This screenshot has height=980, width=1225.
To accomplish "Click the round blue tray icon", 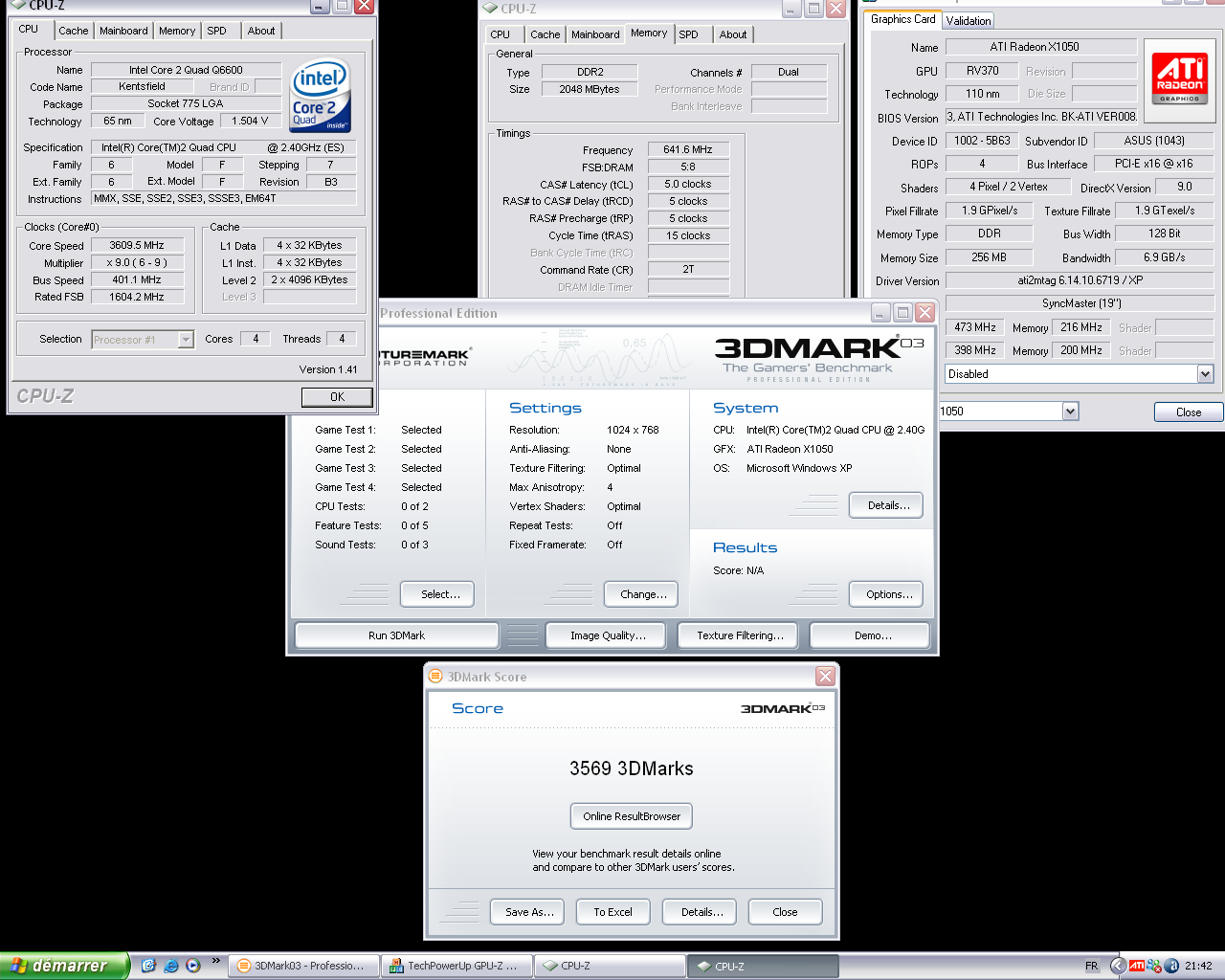I will click(1171, 966).
